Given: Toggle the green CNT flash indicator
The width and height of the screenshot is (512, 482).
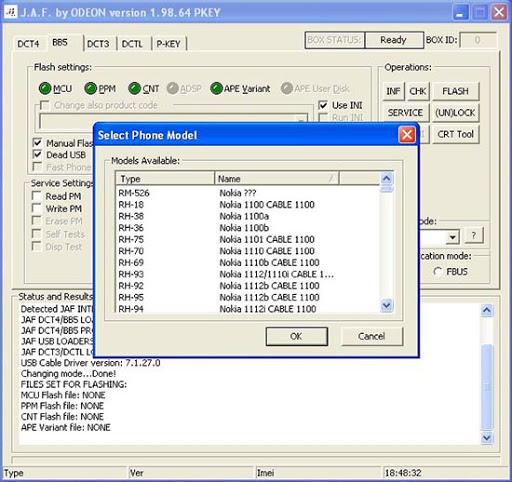Looking at the screenshot, I should [x=134, y=89].
